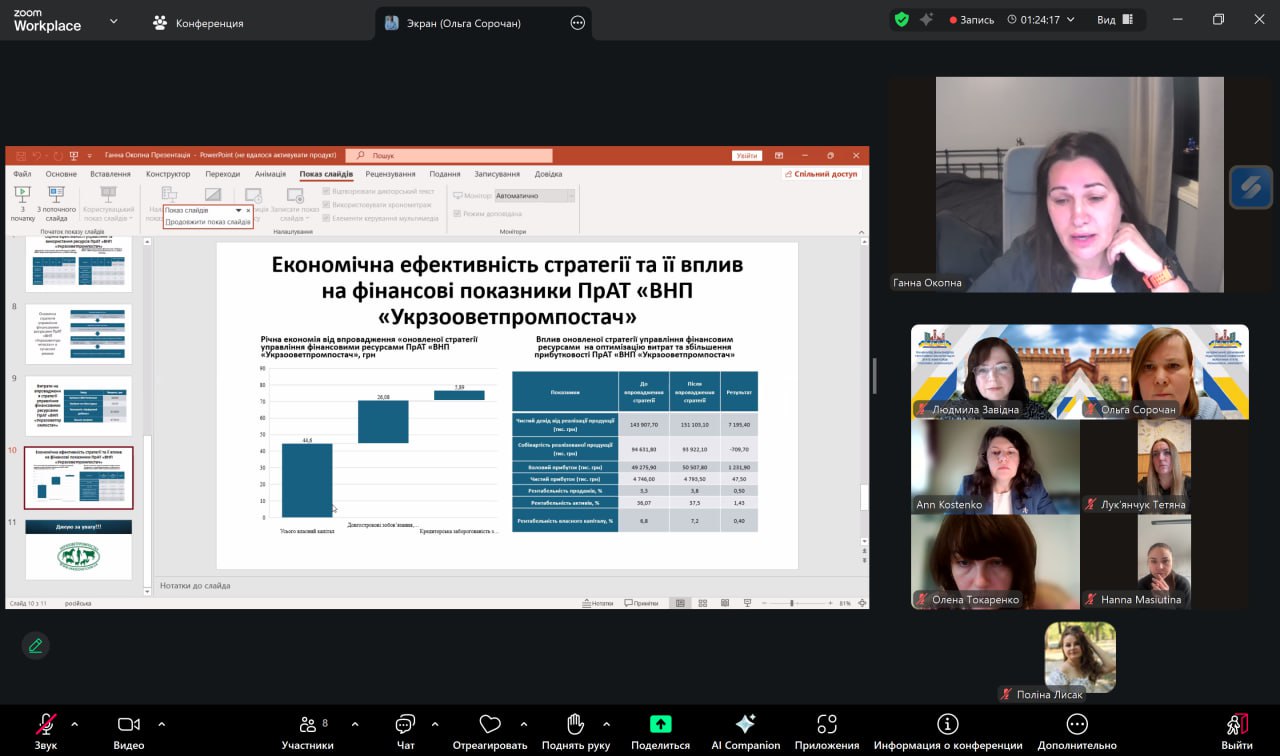Viewport: 1280px width, 756px height.
Task: Expand audio options arrow next to Звук
Action: [x=74, y=724]
